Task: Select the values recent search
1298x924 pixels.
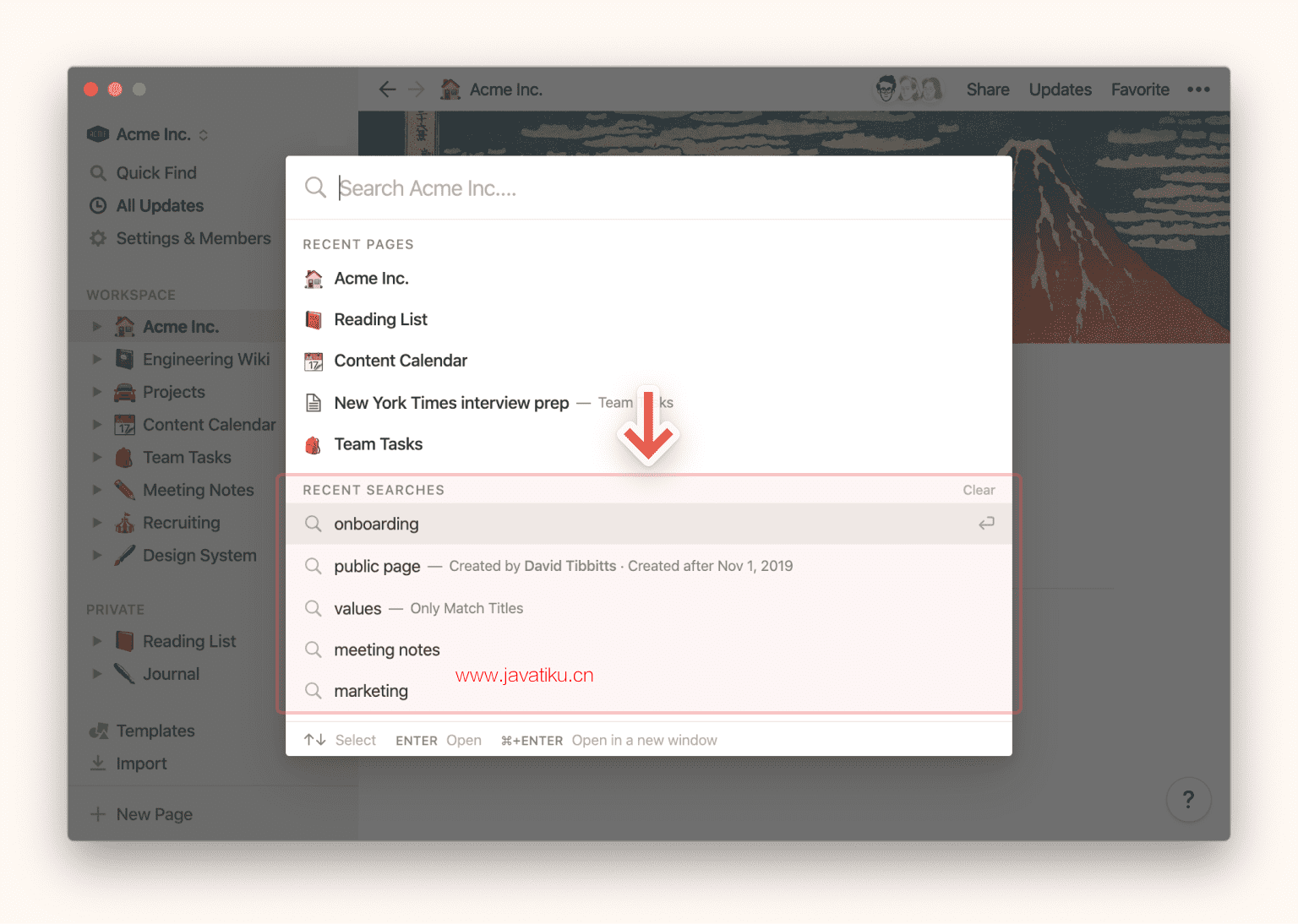Action: click(x=648, y=608)
